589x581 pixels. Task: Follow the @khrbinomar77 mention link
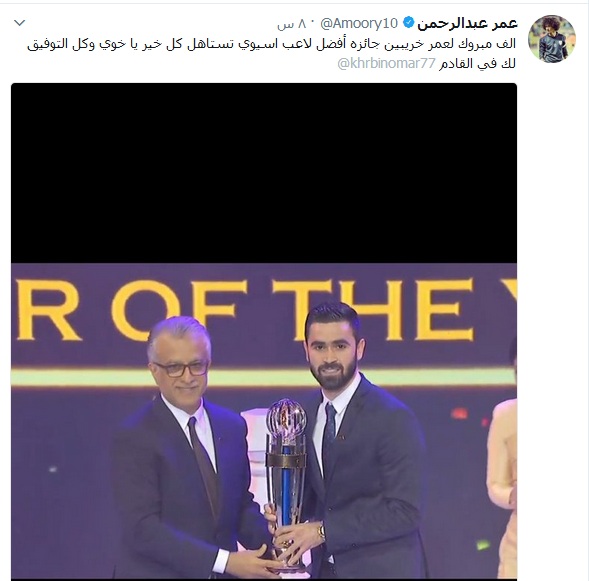pos(387,64)
